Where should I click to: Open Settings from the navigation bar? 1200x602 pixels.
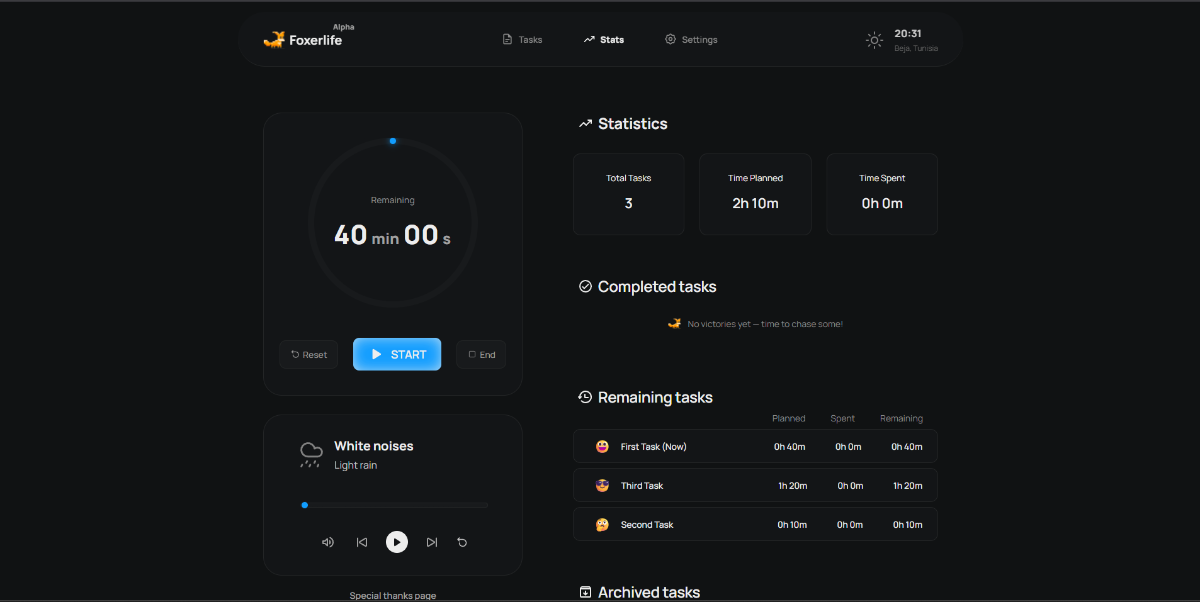click(691, 40)
